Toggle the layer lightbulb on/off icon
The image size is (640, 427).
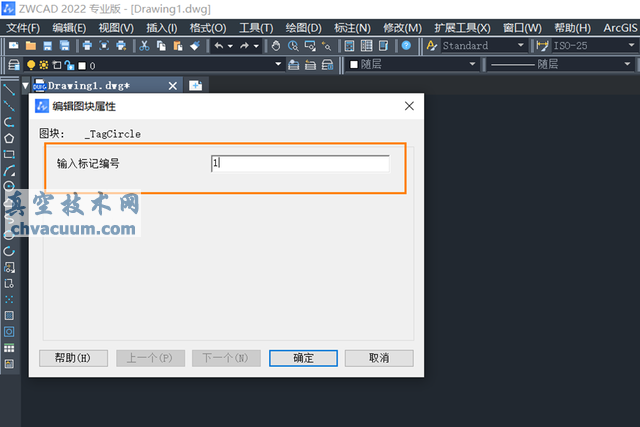click(31, 65)
